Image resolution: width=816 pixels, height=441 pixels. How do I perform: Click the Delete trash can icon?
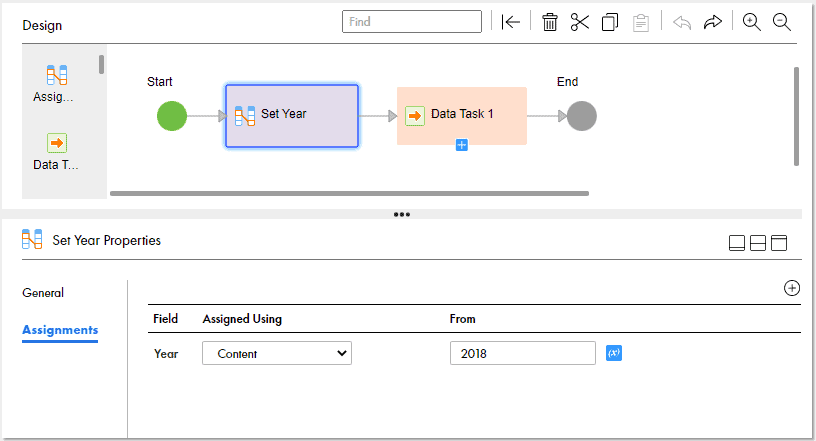point(550,22)
